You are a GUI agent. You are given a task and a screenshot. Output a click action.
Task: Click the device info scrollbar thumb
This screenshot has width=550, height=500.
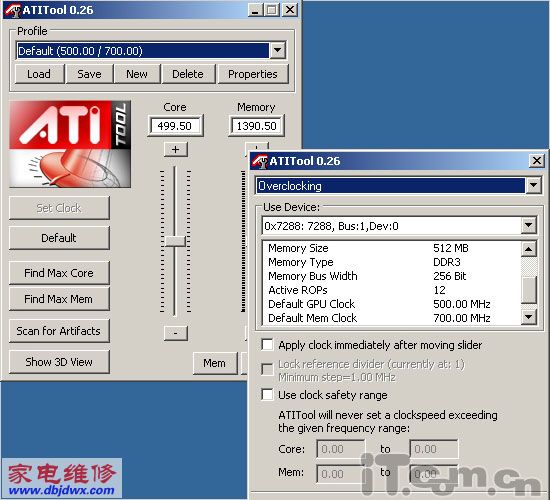click(x=529, y=290)
